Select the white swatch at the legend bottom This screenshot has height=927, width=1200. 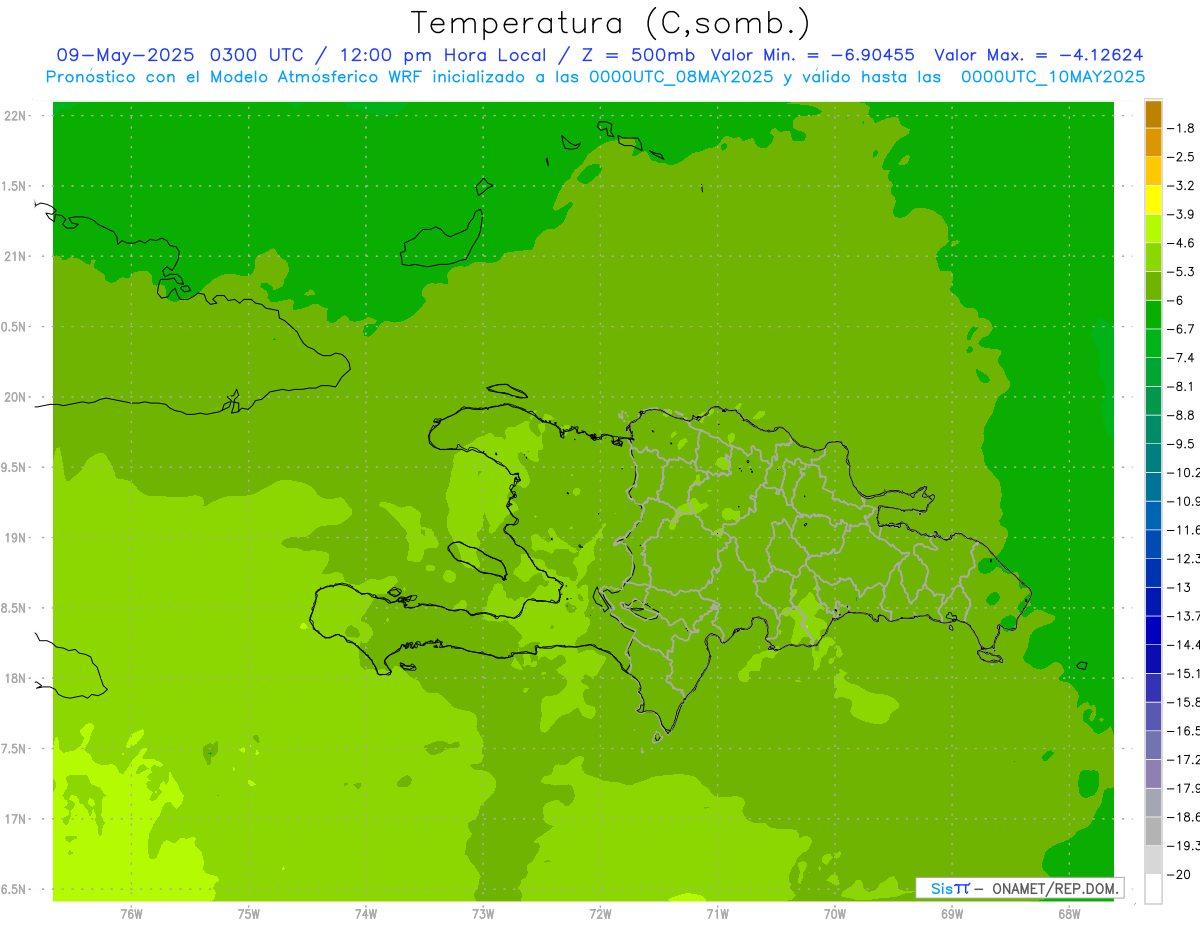[x=1153, y=889]
